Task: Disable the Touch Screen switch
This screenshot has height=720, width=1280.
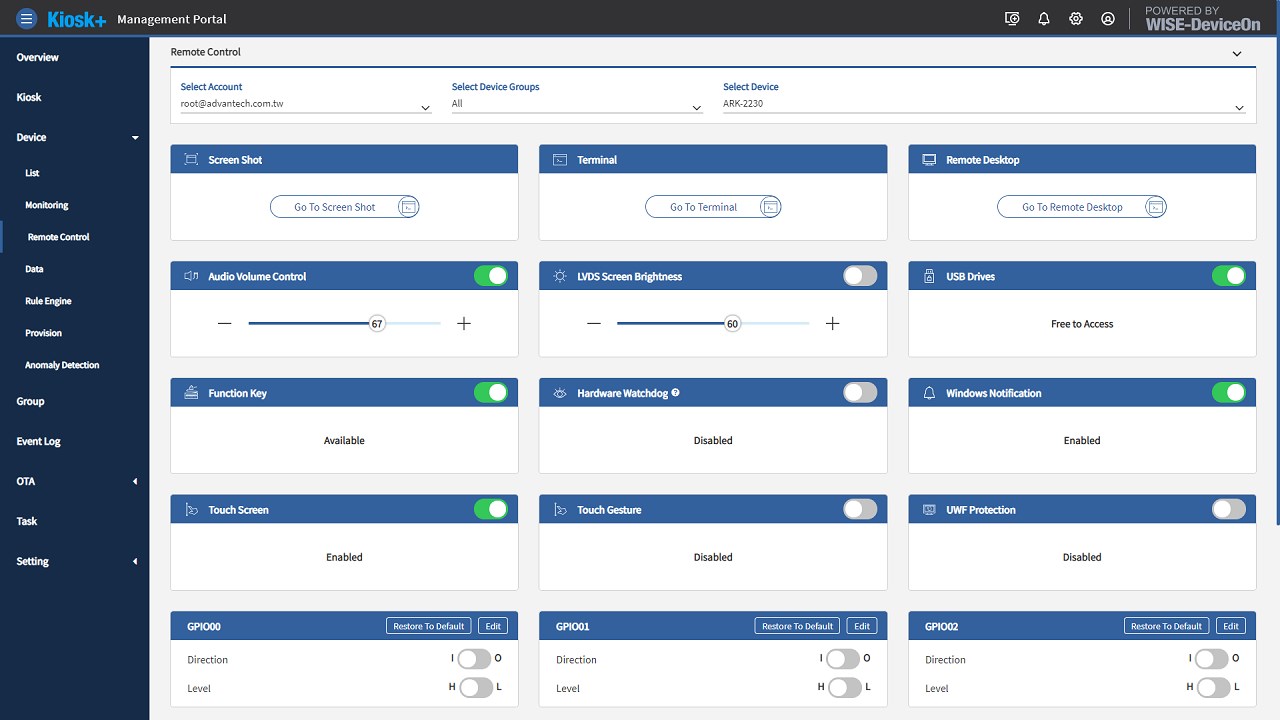Action: pos(491,510)
